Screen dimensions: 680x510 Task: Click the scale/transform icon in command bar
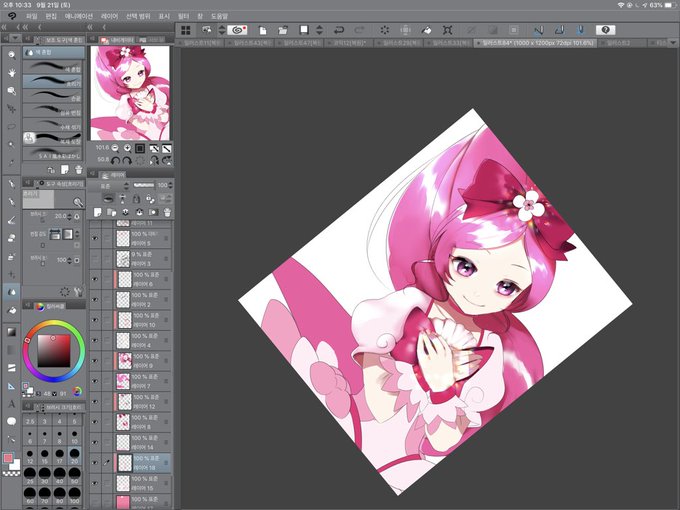pyautogui.click(x=448, y=30)
